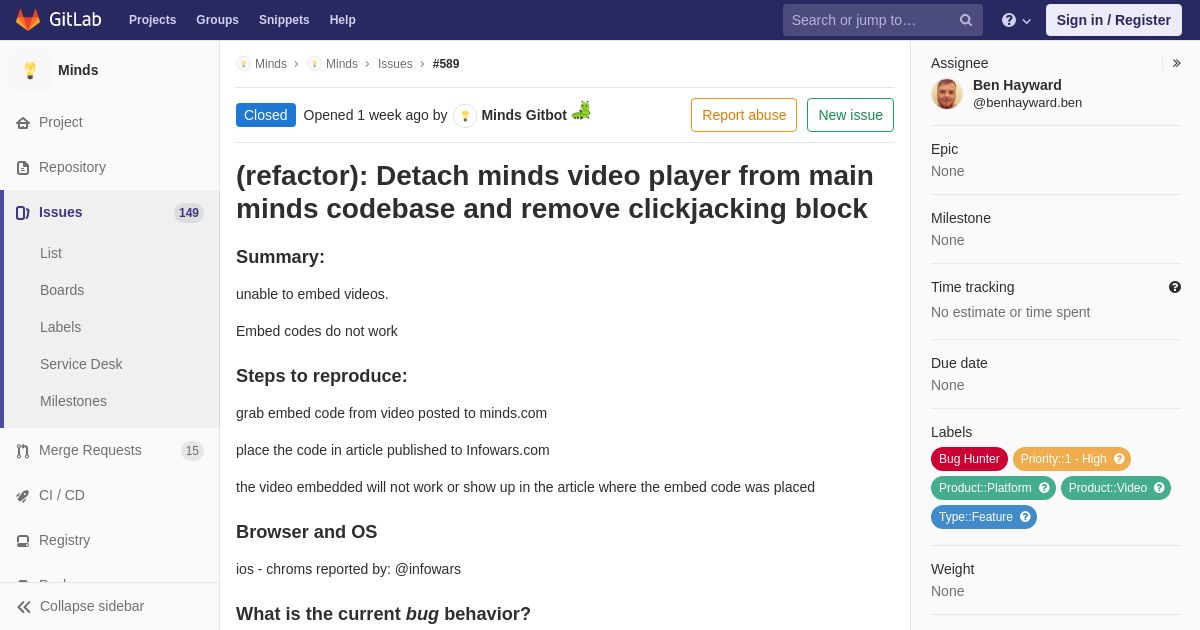Viewport: 1200px width, 630px height.
Task: Open the Groups menu
Action: (217, 20)
